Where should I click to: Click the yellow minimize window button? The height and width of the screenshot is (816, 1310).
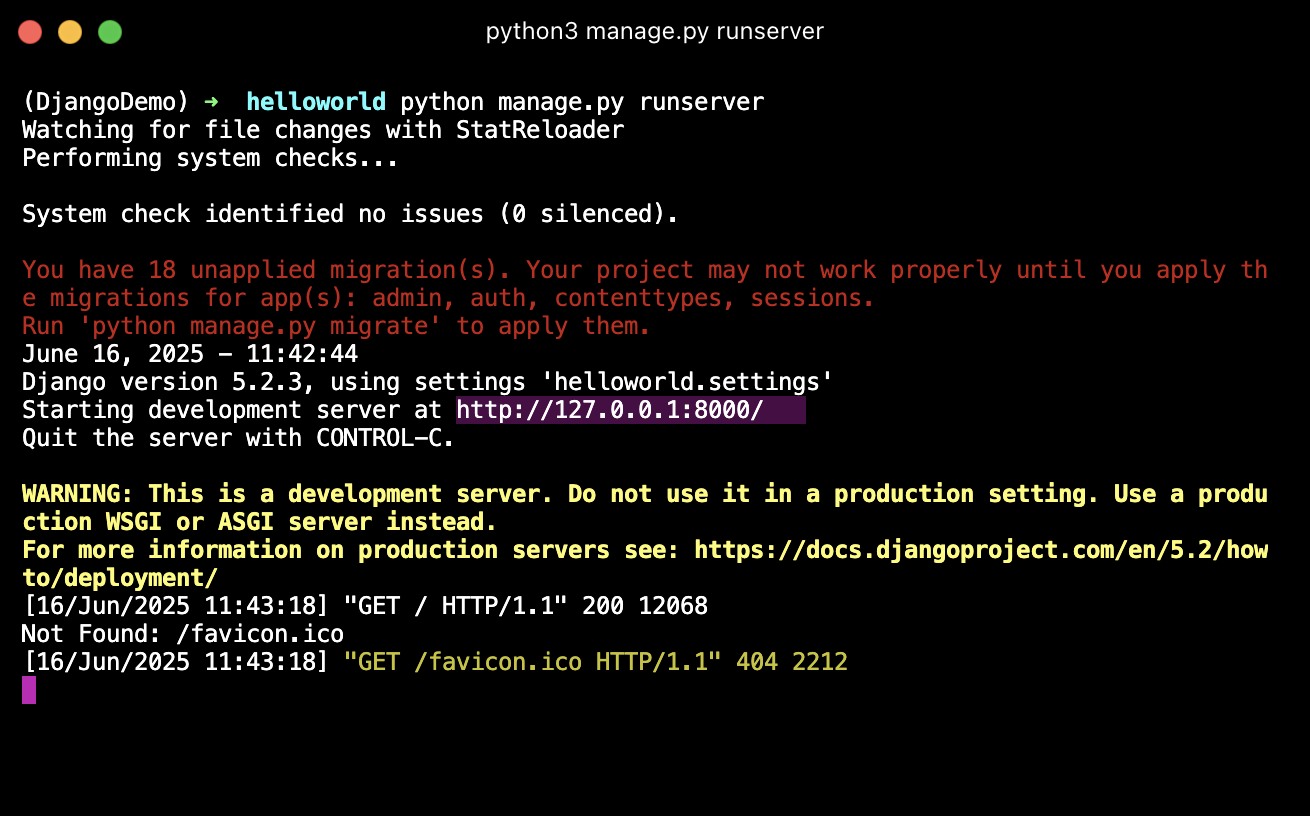(x=70, y=32)
